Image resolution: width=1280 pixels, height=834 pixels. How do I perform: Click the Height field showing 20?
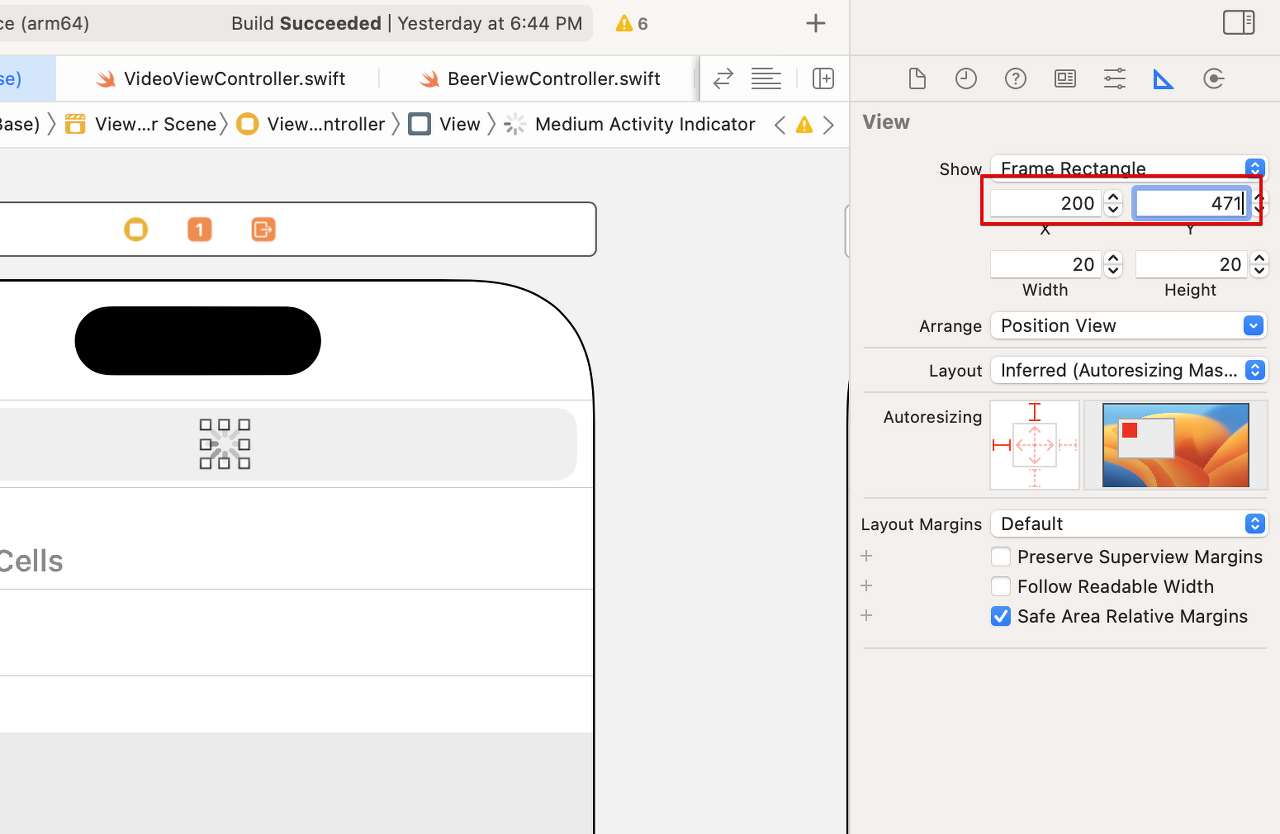(1192, 265)
